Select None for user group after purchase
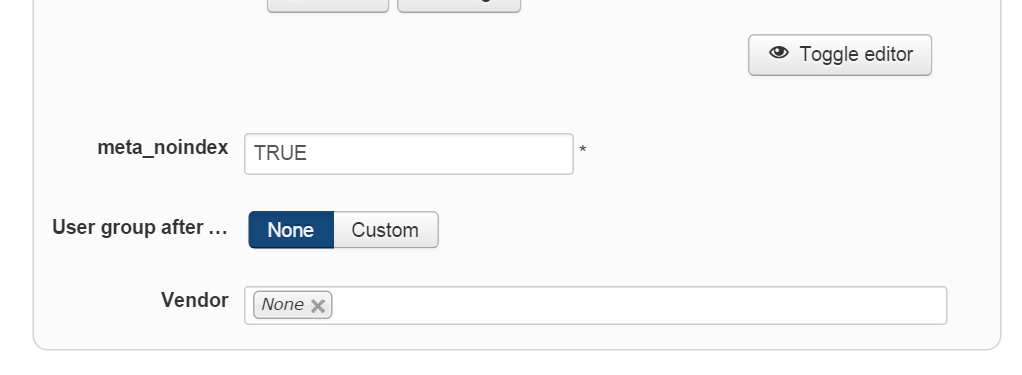The image size is (1022, 375). tap(291, 230)
